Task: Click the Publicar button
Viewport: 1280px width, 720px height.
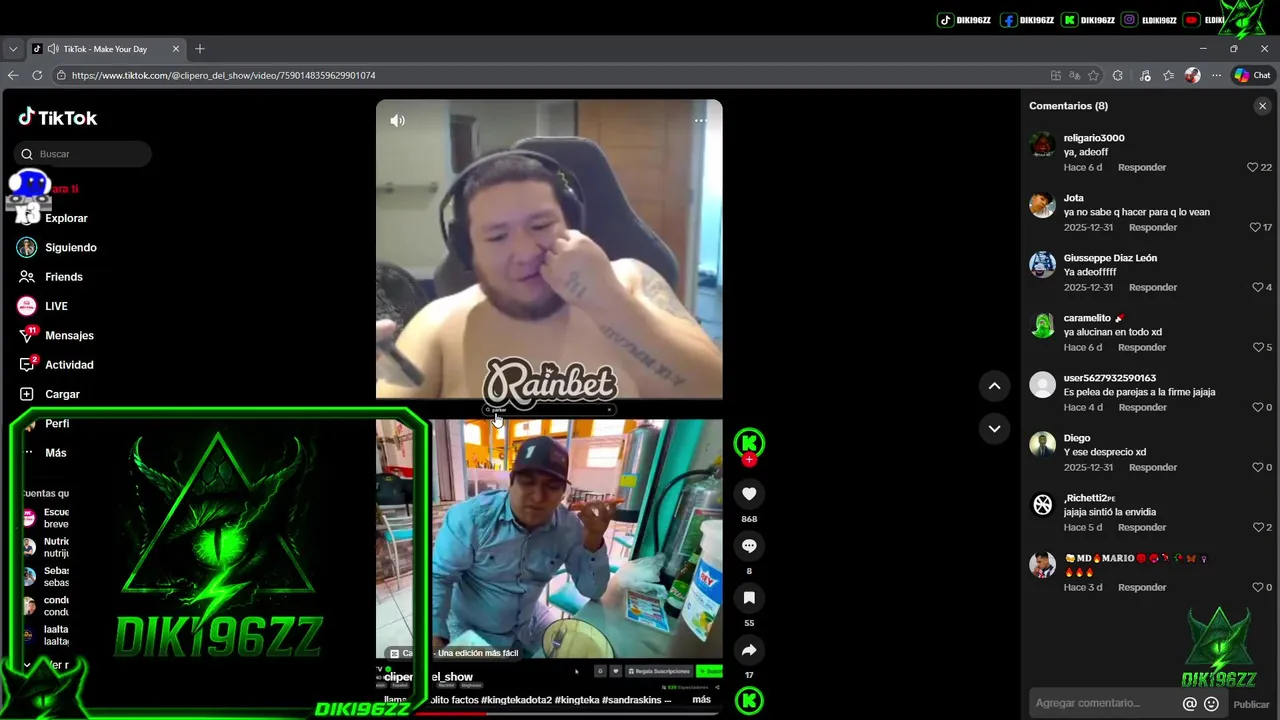Action: pos(1251,704)
